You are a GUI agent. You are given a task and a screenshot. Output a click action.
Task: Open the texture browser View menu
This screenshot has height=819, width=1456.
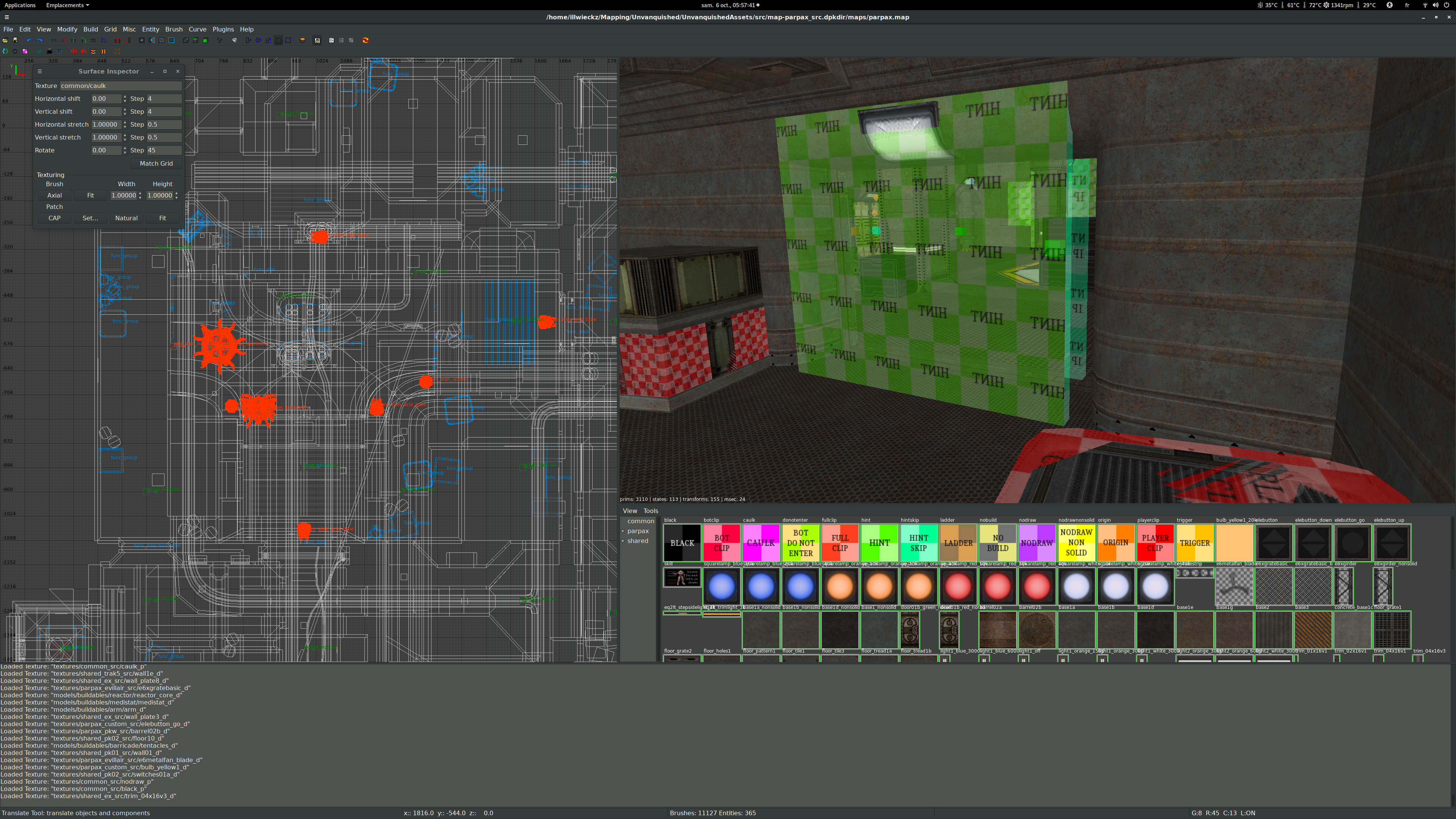pyautogui.click(x=630, y=511)
